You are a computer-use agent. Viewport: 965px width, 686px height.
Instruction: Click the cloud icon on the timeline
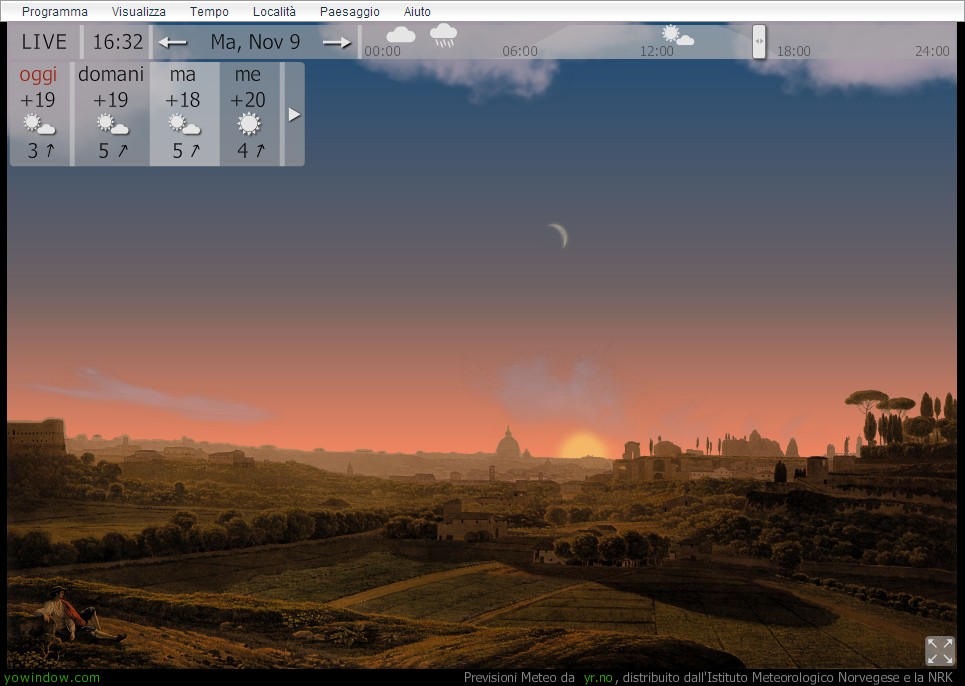tap(401, 35)
